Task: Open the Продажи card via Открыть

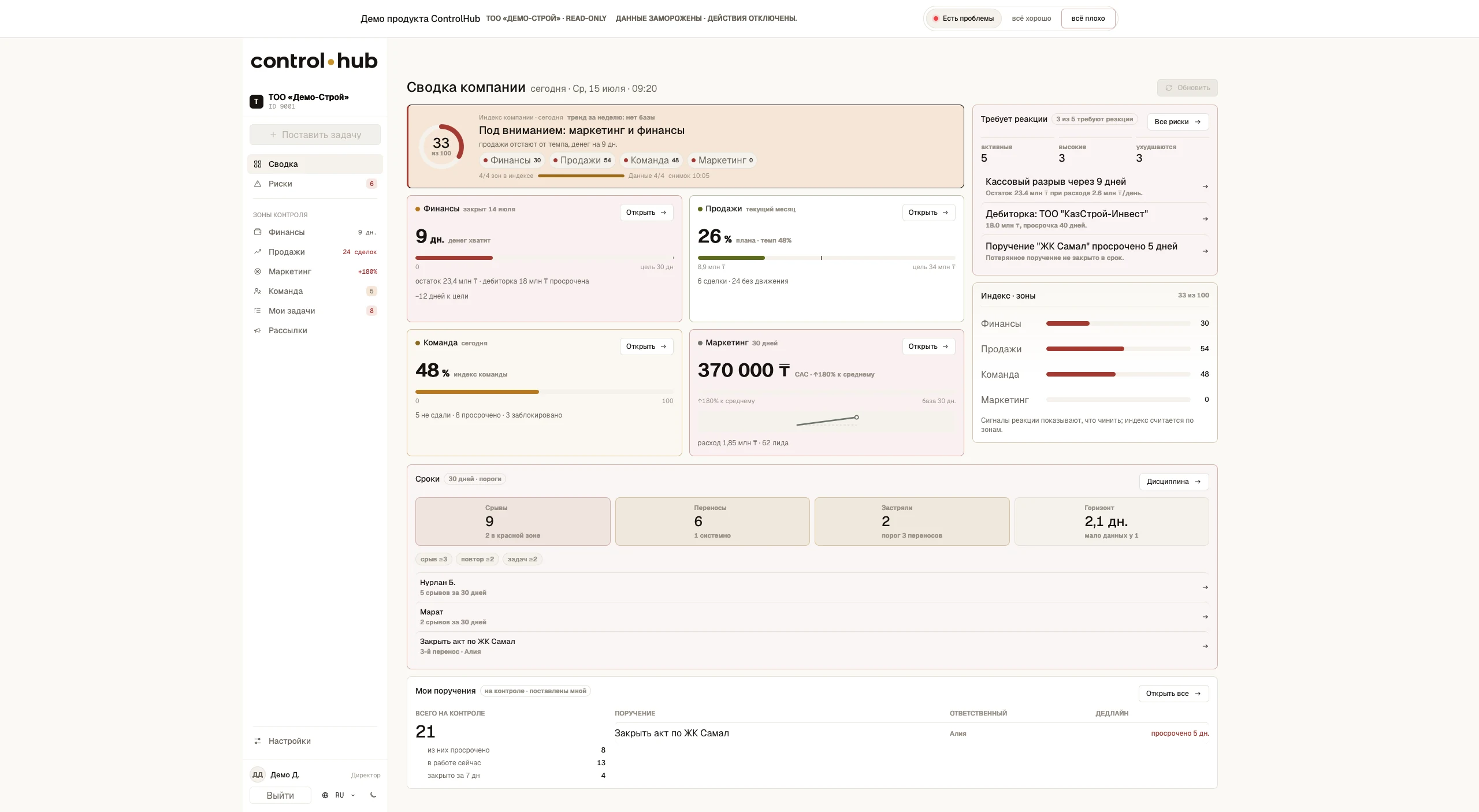Action: click(x=928, y=213)
